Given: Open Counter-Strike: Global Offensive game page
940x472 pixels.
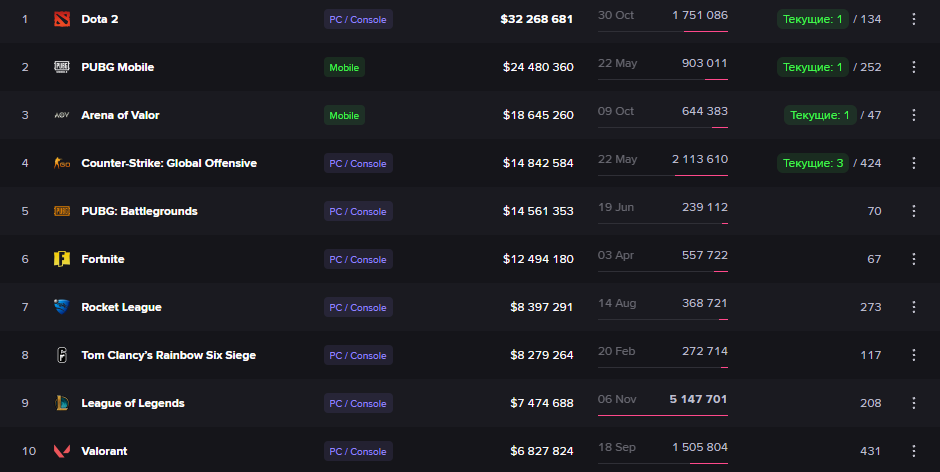Looking at the screenshot, I should click(169, 163).
